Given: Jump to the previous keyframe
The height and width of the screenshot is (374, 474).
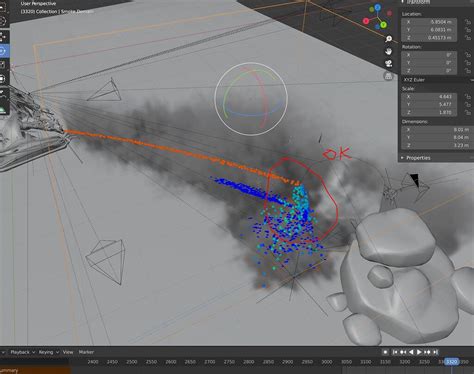Looking at the screenshot, I should (403, 352).
